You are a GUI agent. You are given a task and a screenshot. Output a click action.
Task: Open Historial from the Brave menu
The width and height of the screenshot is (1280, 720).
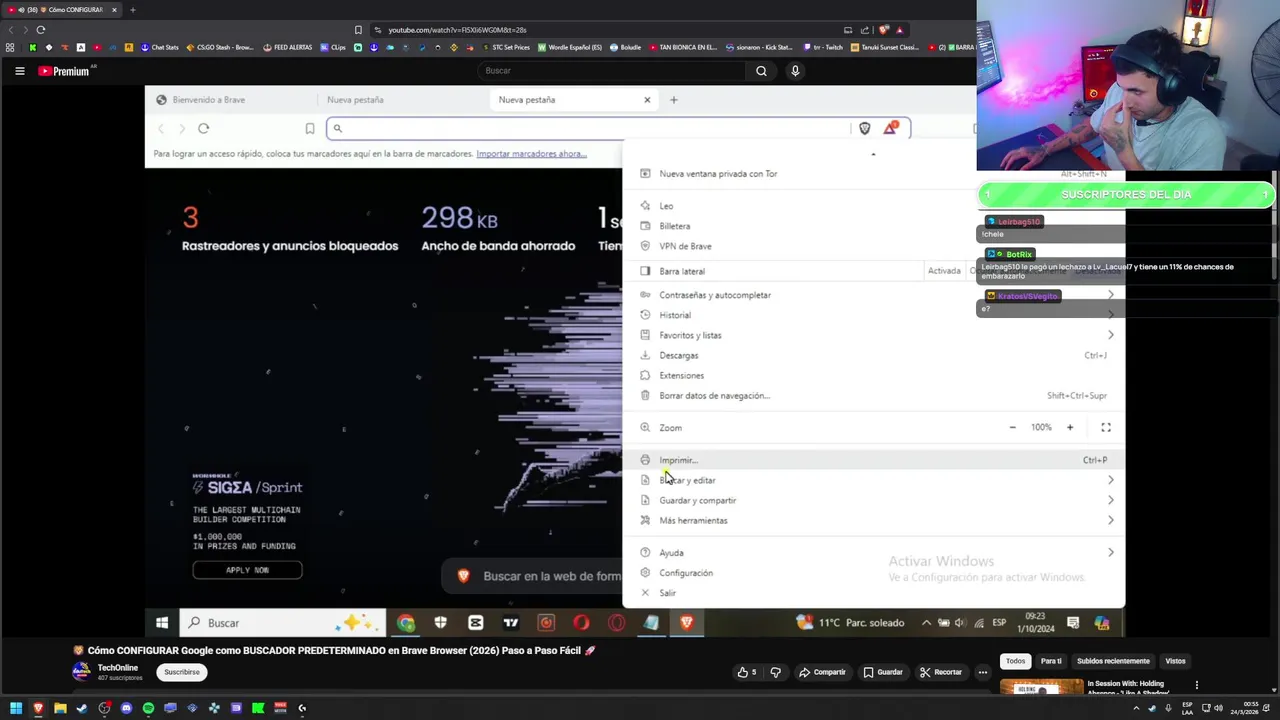click(x=874, y=315)
